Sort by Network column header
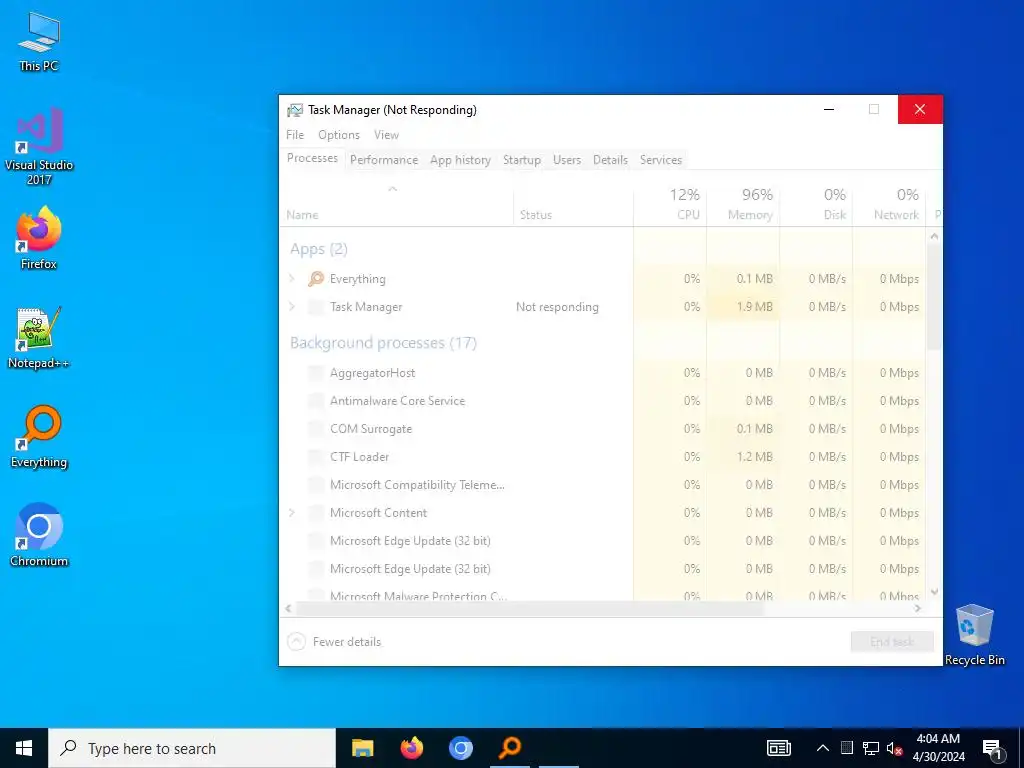The image size is (1024, 768). point(889,204)
